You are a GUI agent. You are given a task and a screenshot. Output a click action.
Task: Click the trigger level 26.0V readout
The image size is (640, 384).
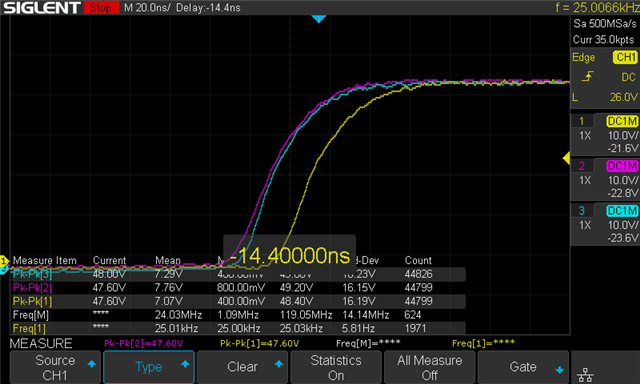tap(623, 97)
